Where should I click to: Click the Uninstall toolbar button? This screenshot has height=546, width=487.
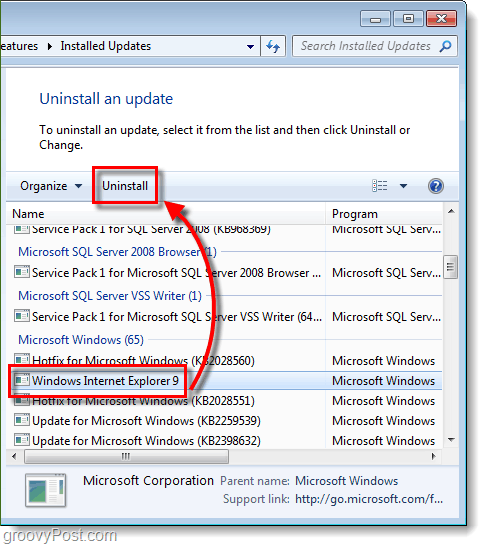point(125,186)
